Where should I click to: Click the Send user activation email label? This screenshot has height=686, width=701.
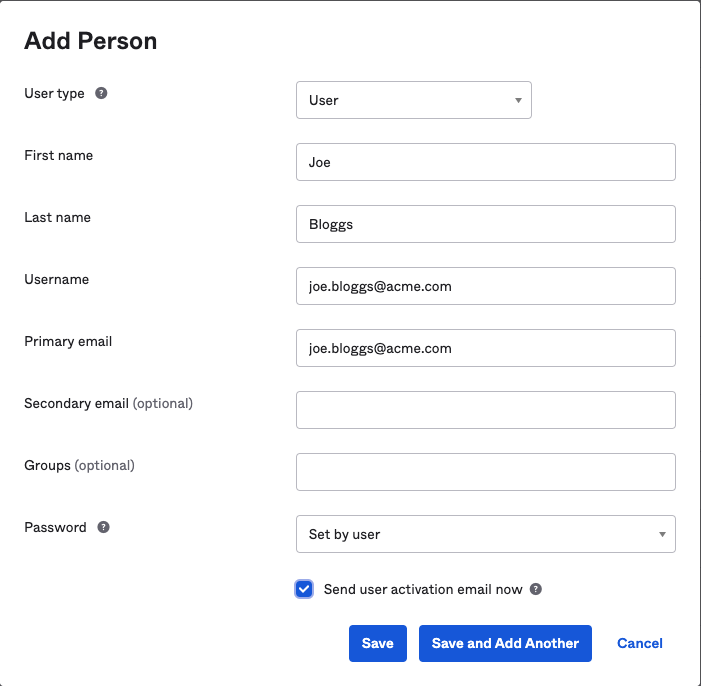[x=423, y=590]
